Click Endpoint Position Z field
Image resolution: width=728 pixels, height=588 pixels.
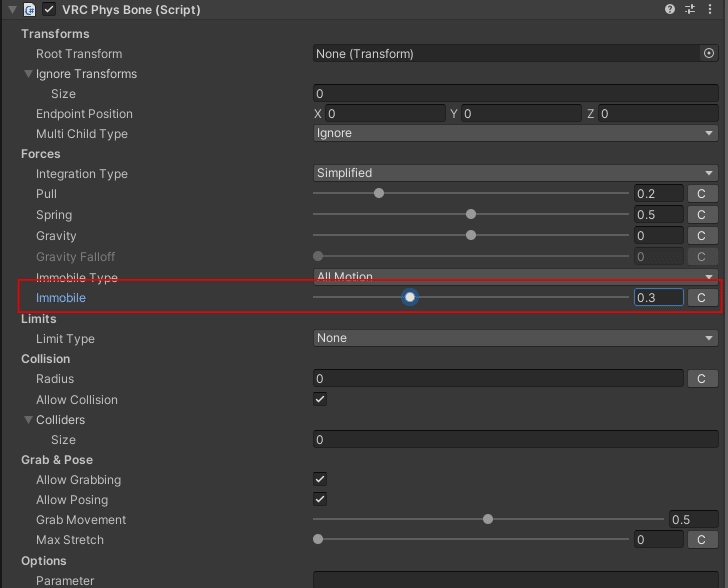tap(658, 114)
